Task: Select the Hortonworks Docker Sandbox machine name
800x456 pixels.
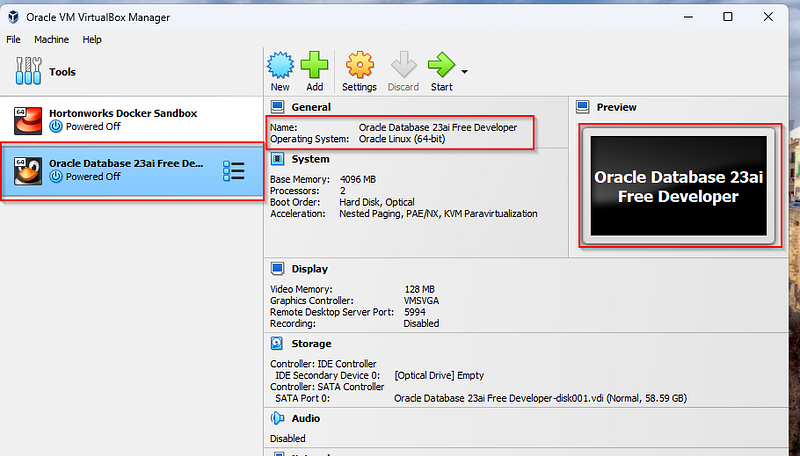Action: tap(123, 113)
